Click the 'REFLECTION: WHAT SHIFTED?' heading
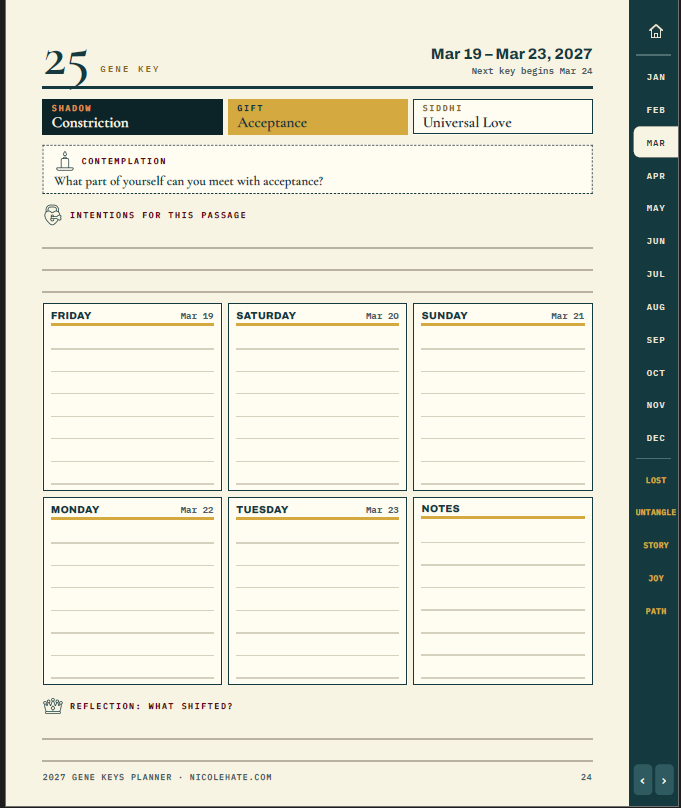Screen dimensions: 681x808 click(x=151, y=706)
